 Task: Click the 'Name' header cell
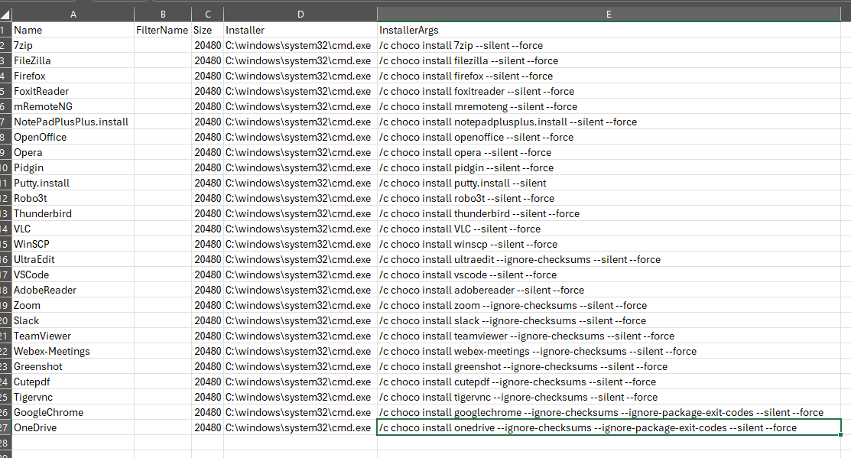[x=73, y=30]
